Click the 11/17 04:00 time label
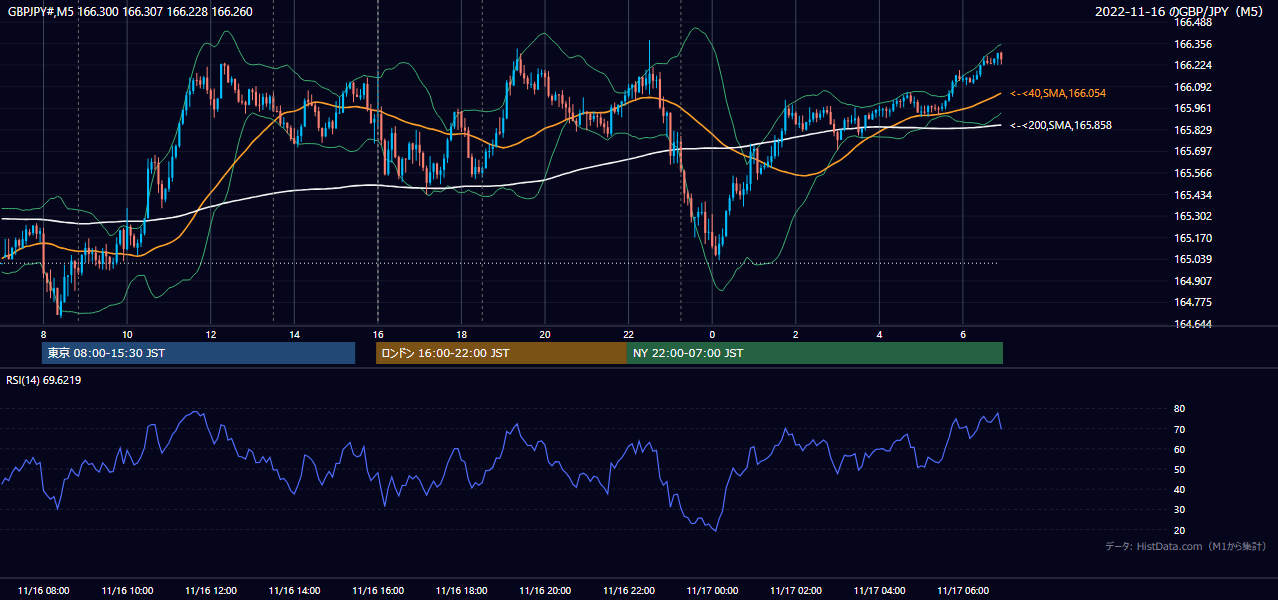The height and width of the screenshot is (600, 1278). pos(879,591)
